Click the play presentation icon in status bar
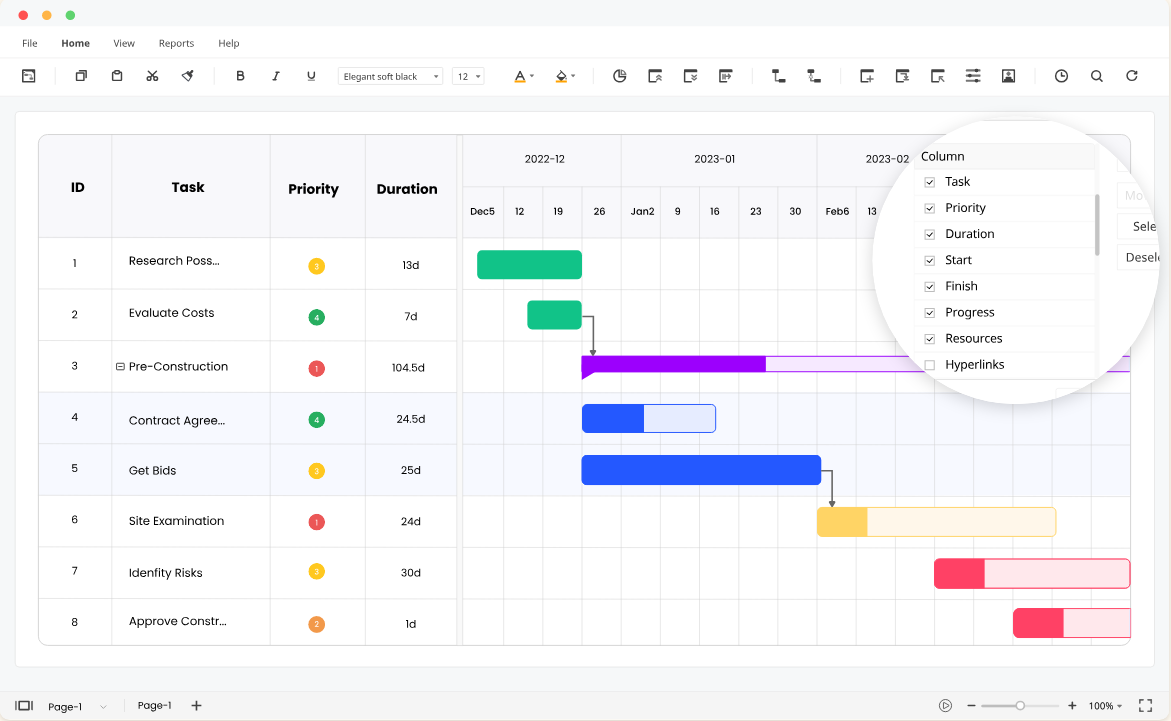 (x=945, y=705)
